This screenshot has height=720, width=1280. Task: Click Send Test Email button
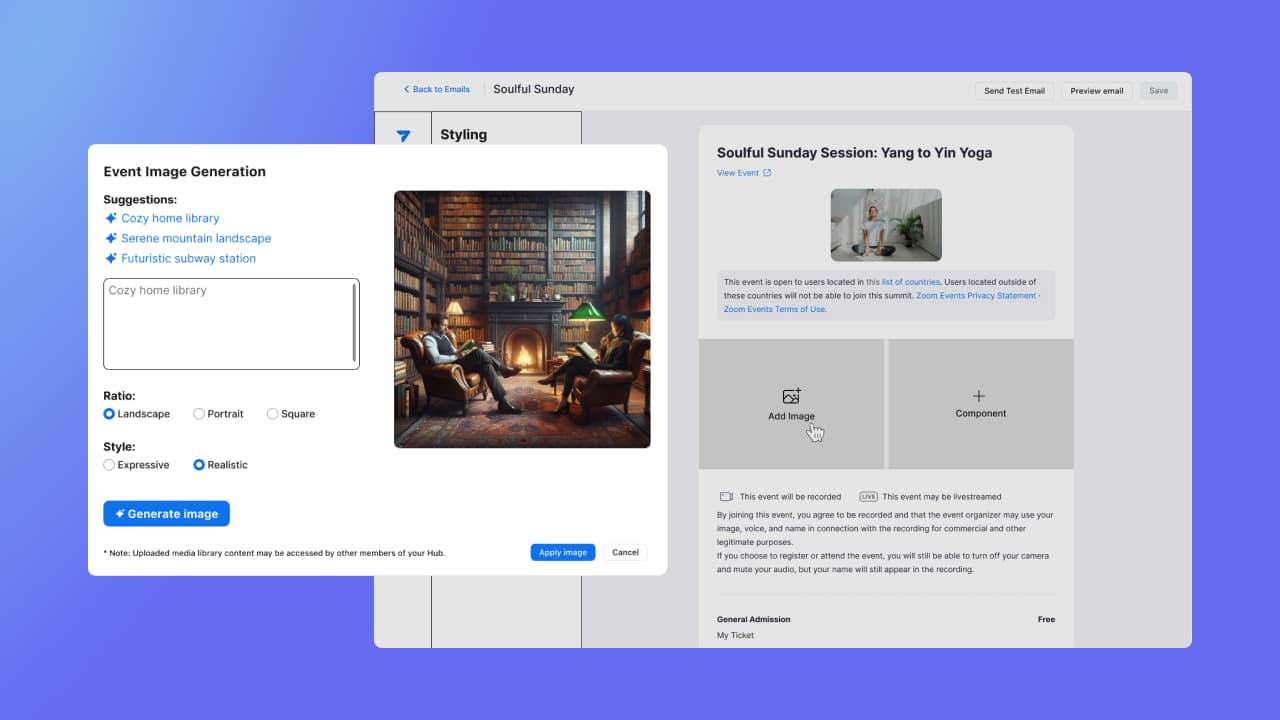point(1014,91)
